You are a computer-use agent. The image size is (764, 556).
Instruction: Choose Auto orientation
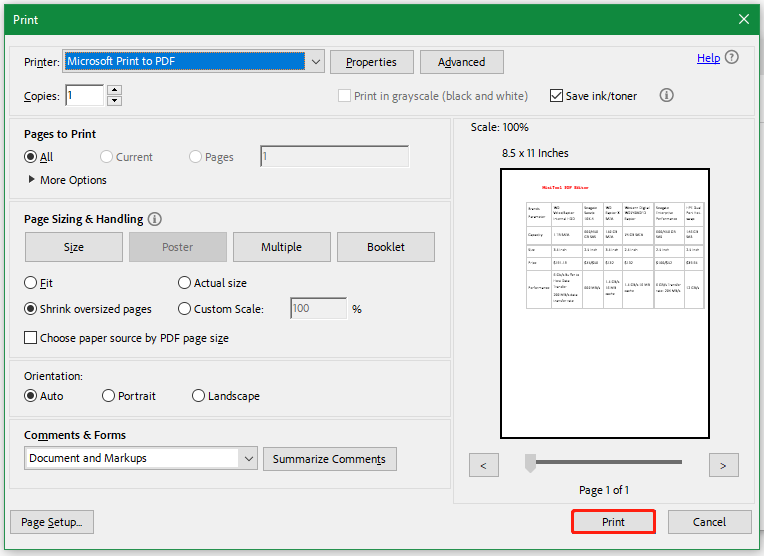click(x=30, y=396)
